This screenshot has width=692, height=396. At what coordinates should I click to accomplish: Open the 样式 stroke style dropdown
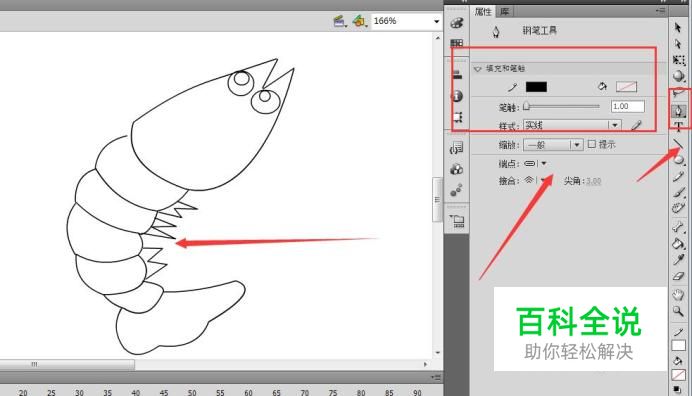(x=572, y=125)
